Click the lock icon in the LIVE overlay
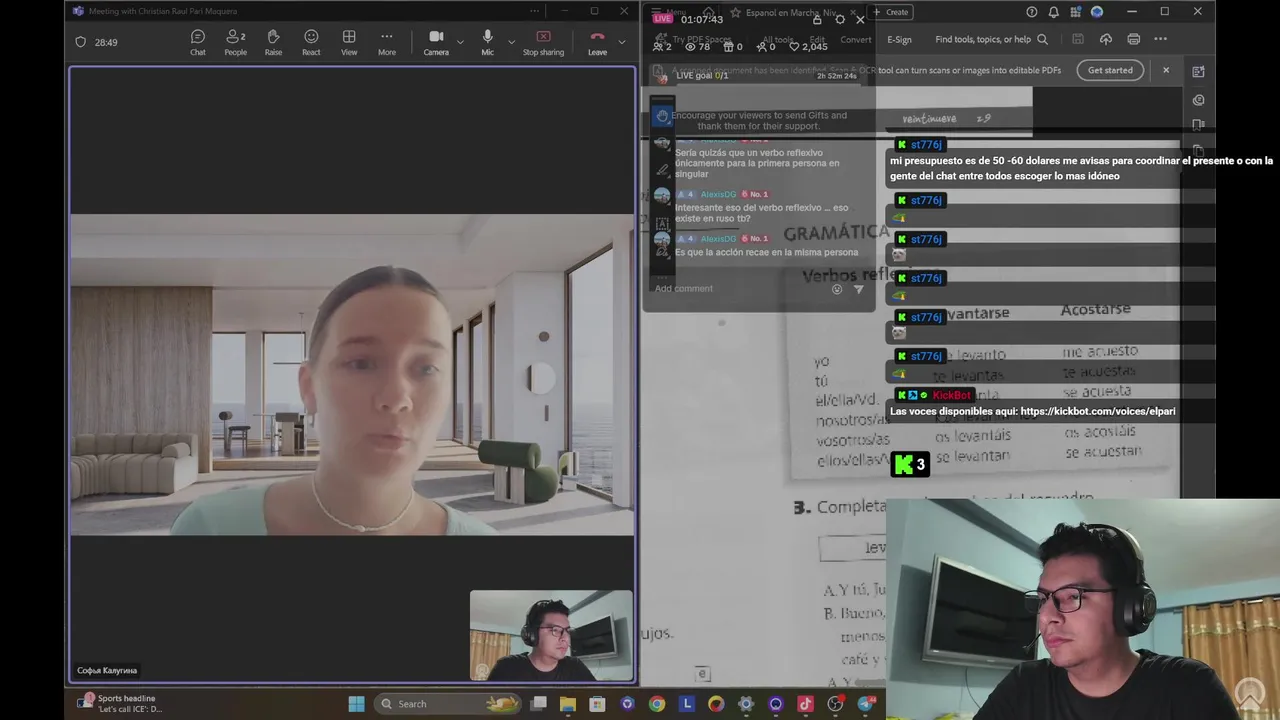Viewport: 1280px width, 720px height. [817, 19]
